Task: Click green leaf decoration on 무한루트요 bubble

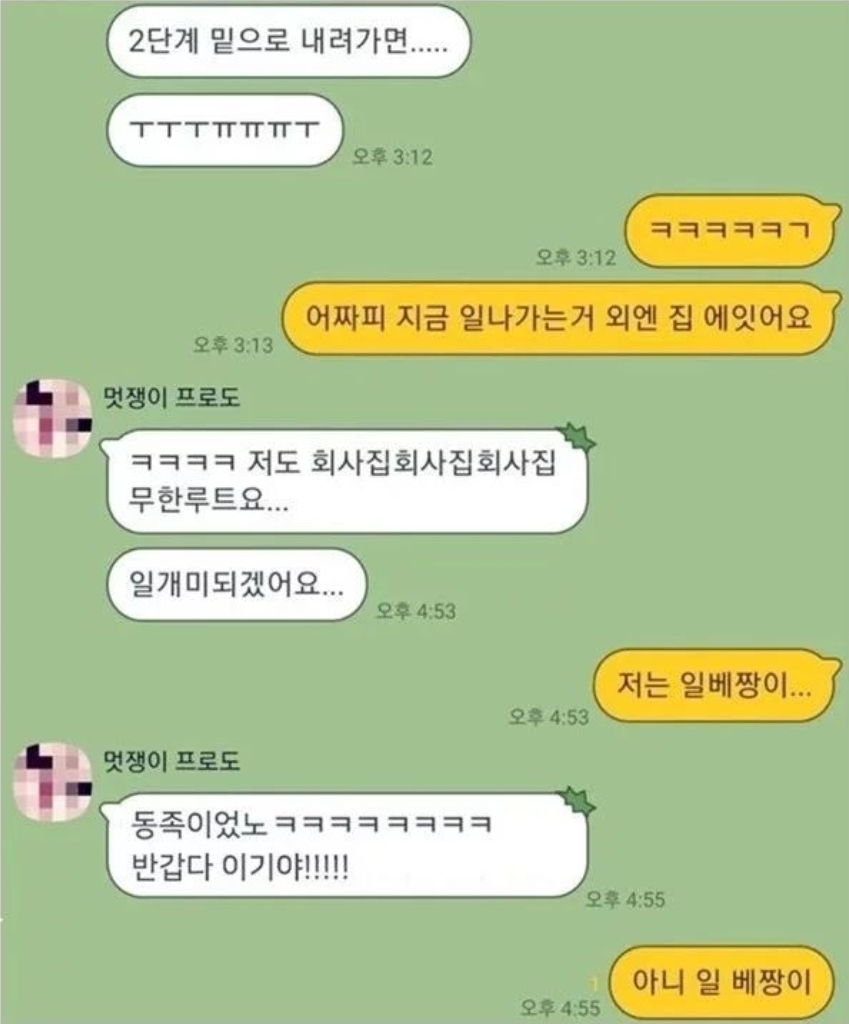Action: tap(575, 438)
